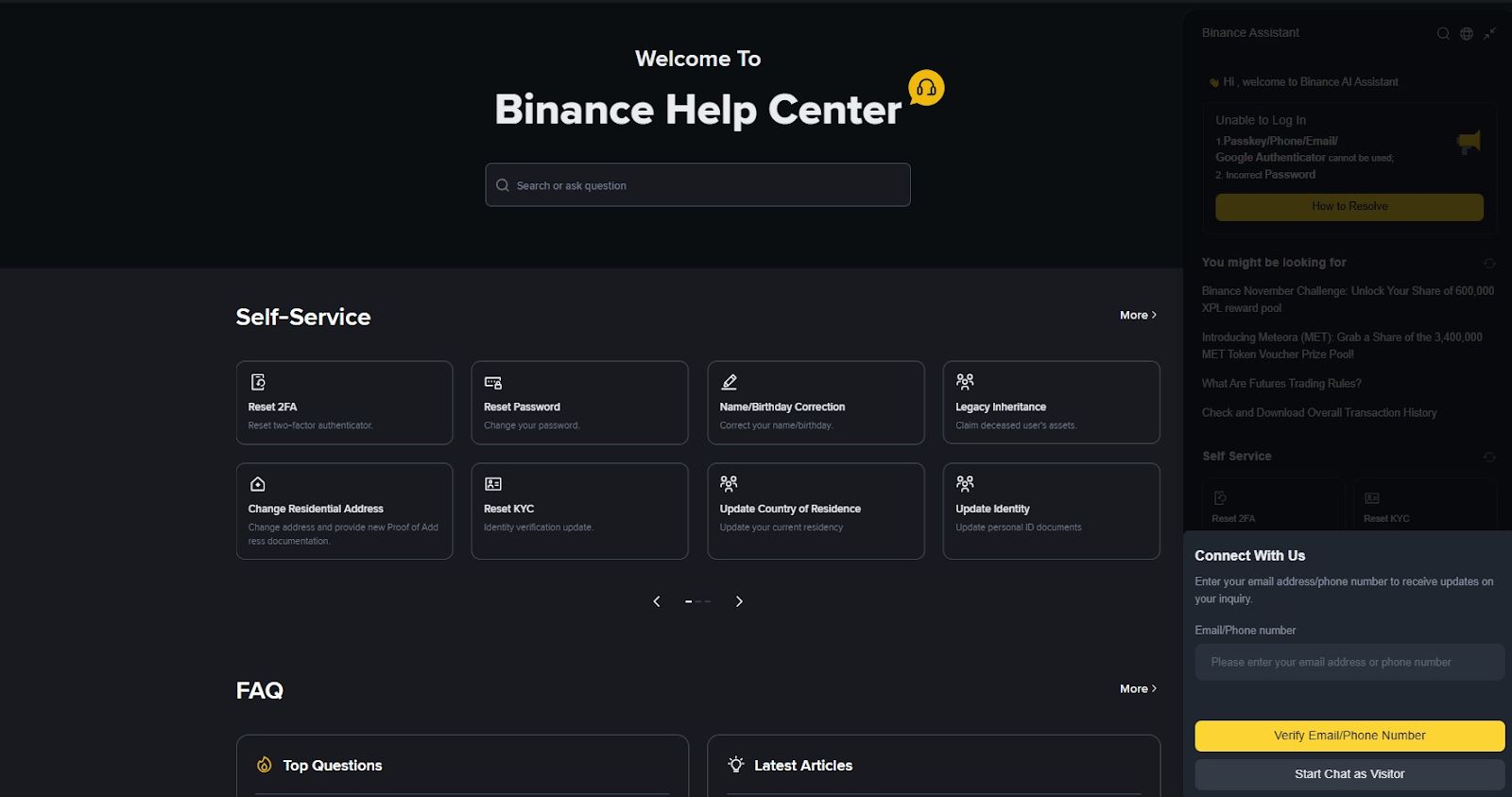This screenshot has width=1512, height=797.
Task: Collapse the Binance Assistant panel
Action: point(1489,33)
